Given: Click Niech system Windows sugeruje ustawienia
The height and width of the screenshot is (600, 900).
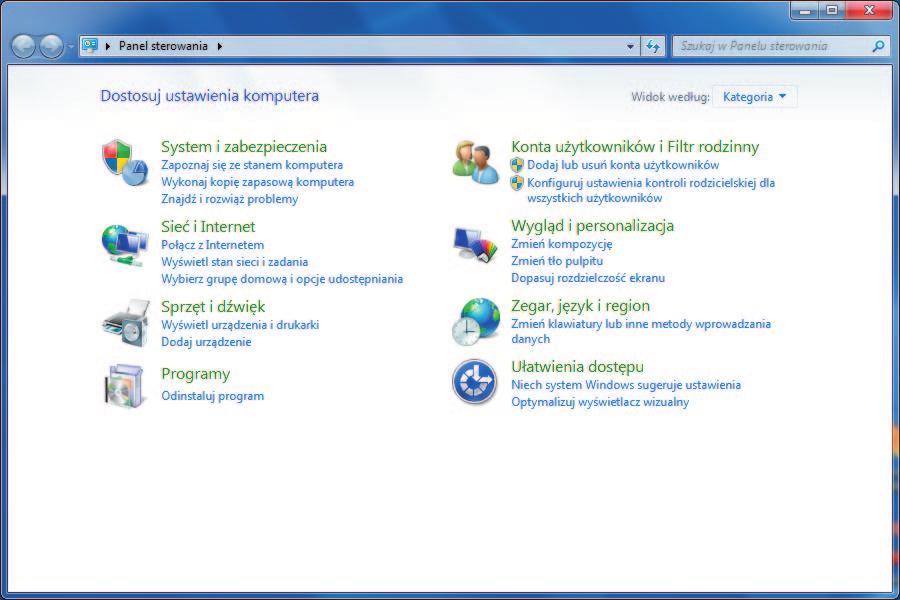Looking at the screenshot, I should (x=626, y=385).
